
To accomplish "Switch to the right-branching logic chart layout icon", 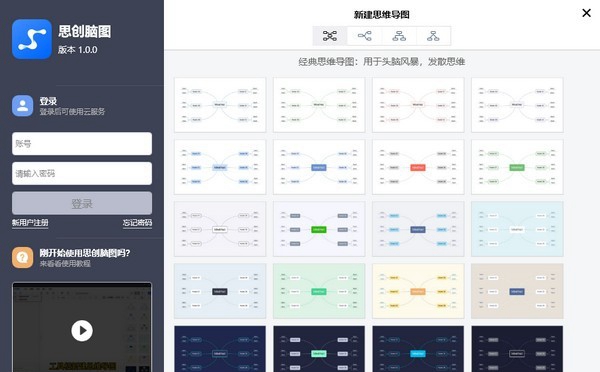I will [x=364, y=36].
